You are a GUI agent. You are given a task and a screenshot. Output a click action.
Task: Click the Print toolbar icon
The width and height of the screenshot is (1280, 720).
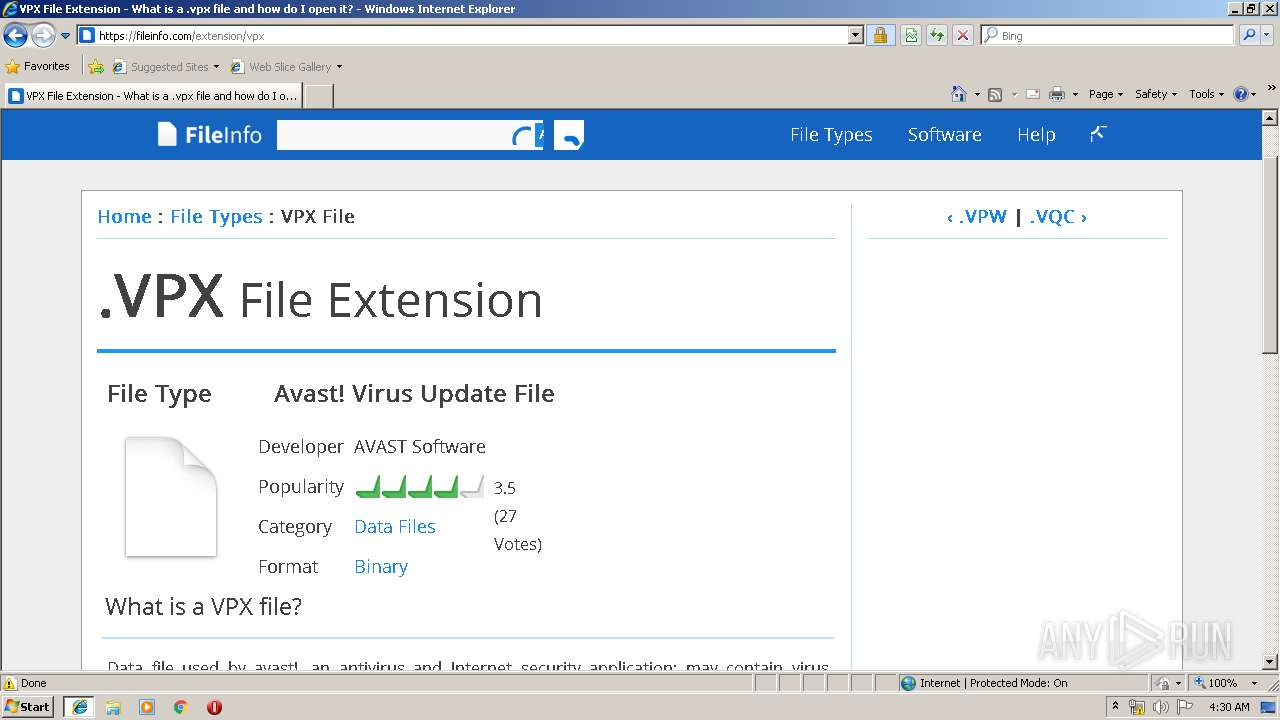[x=1057, y=94]
